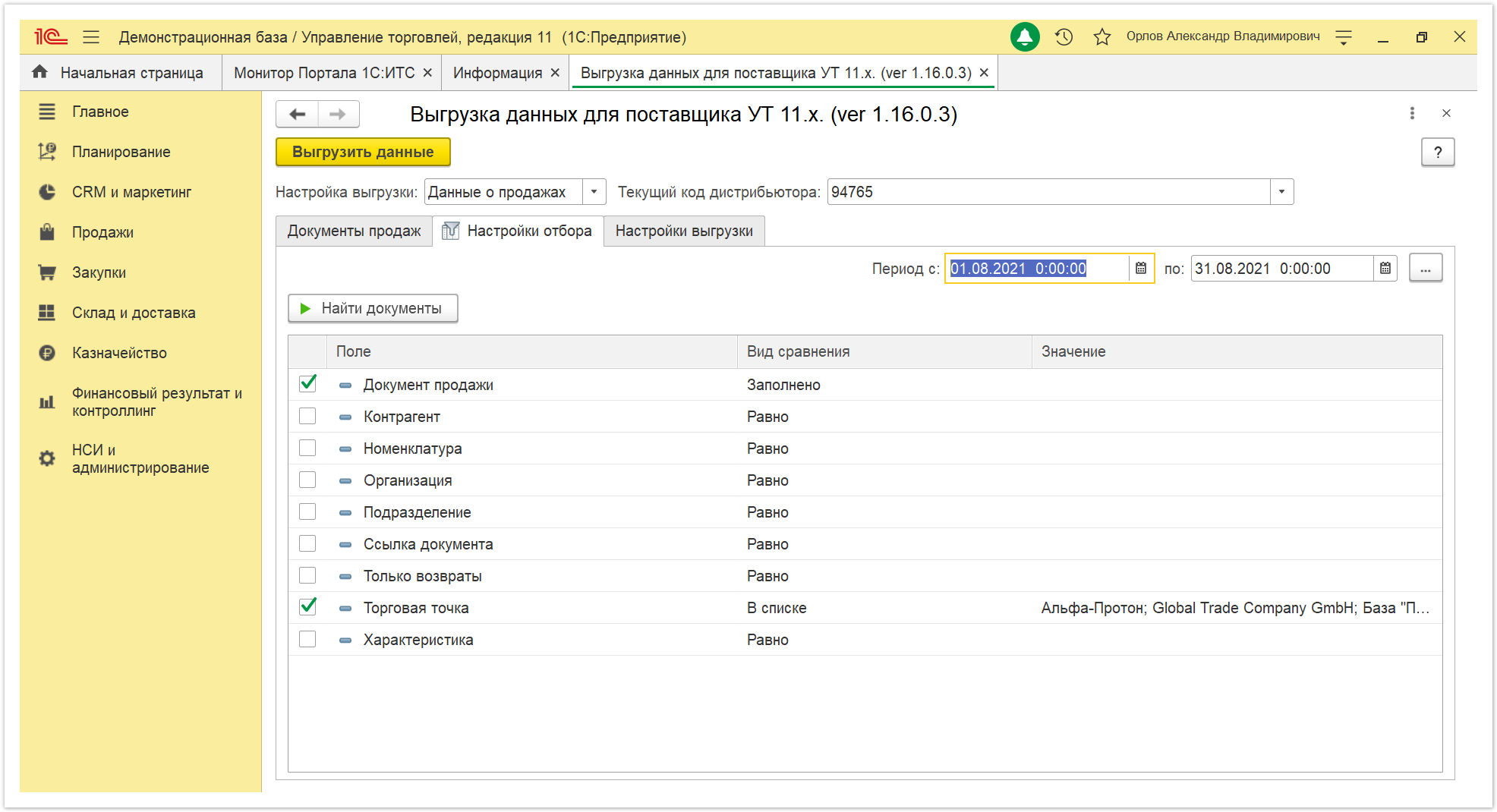Enable the Характеристика filter checkbox
Image resolution: width=1497 pixels, height=812 pixels.
click(x=307, y=639)
